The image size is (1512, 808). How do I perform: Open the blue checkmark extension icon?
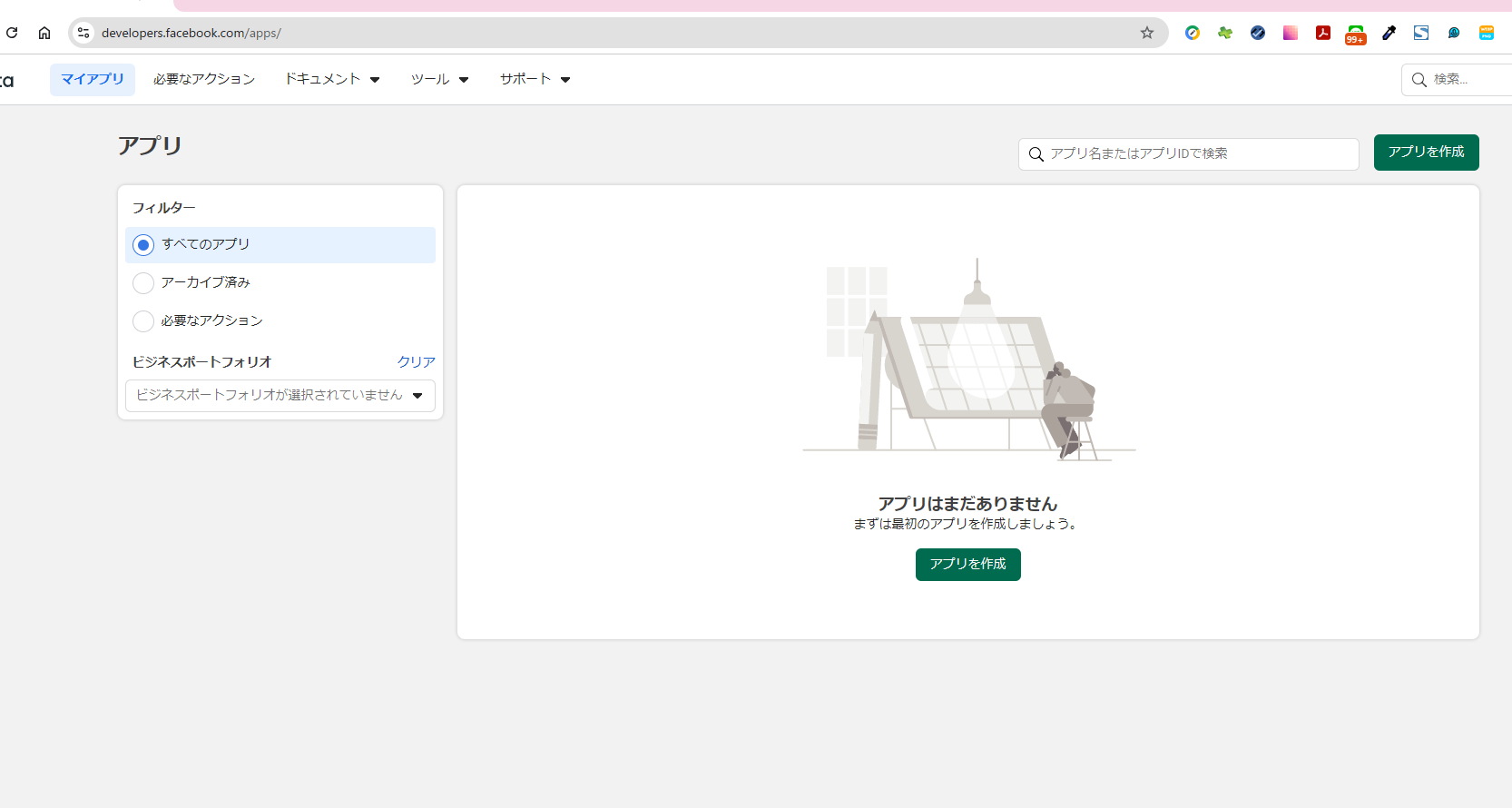pyautogui.click(x=1258, y=33)
